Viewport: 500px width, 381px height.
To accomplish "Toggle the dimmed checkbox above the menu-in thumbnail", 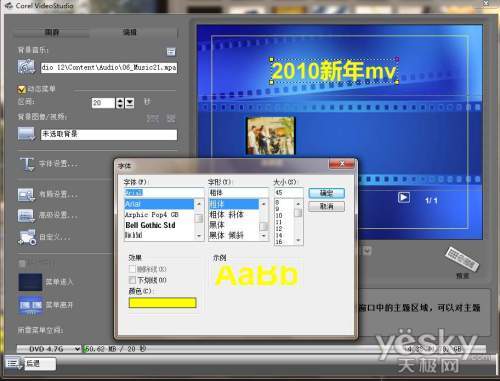I will [22, 263].
